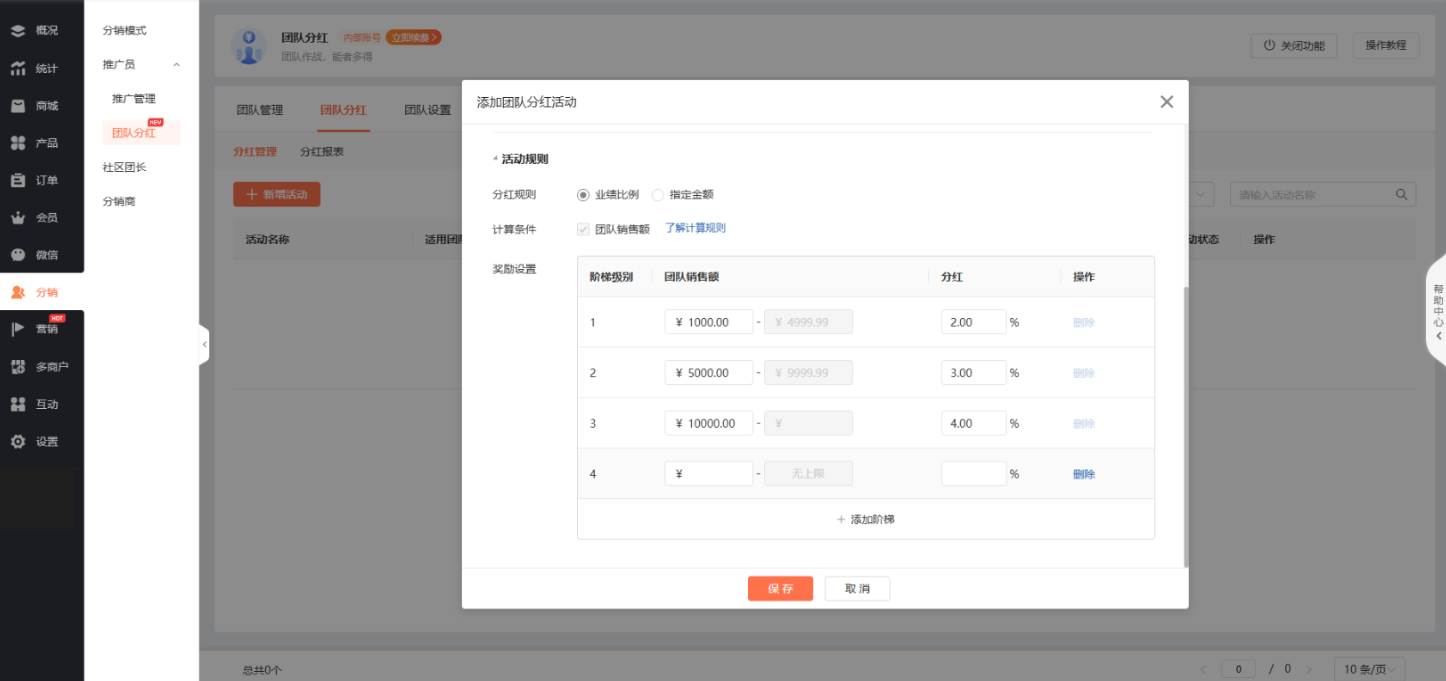Image resolution: width=1446 pixels, height=681 pixels.
Task: Click the search magnifier icon
Action: coord(1402,194)
